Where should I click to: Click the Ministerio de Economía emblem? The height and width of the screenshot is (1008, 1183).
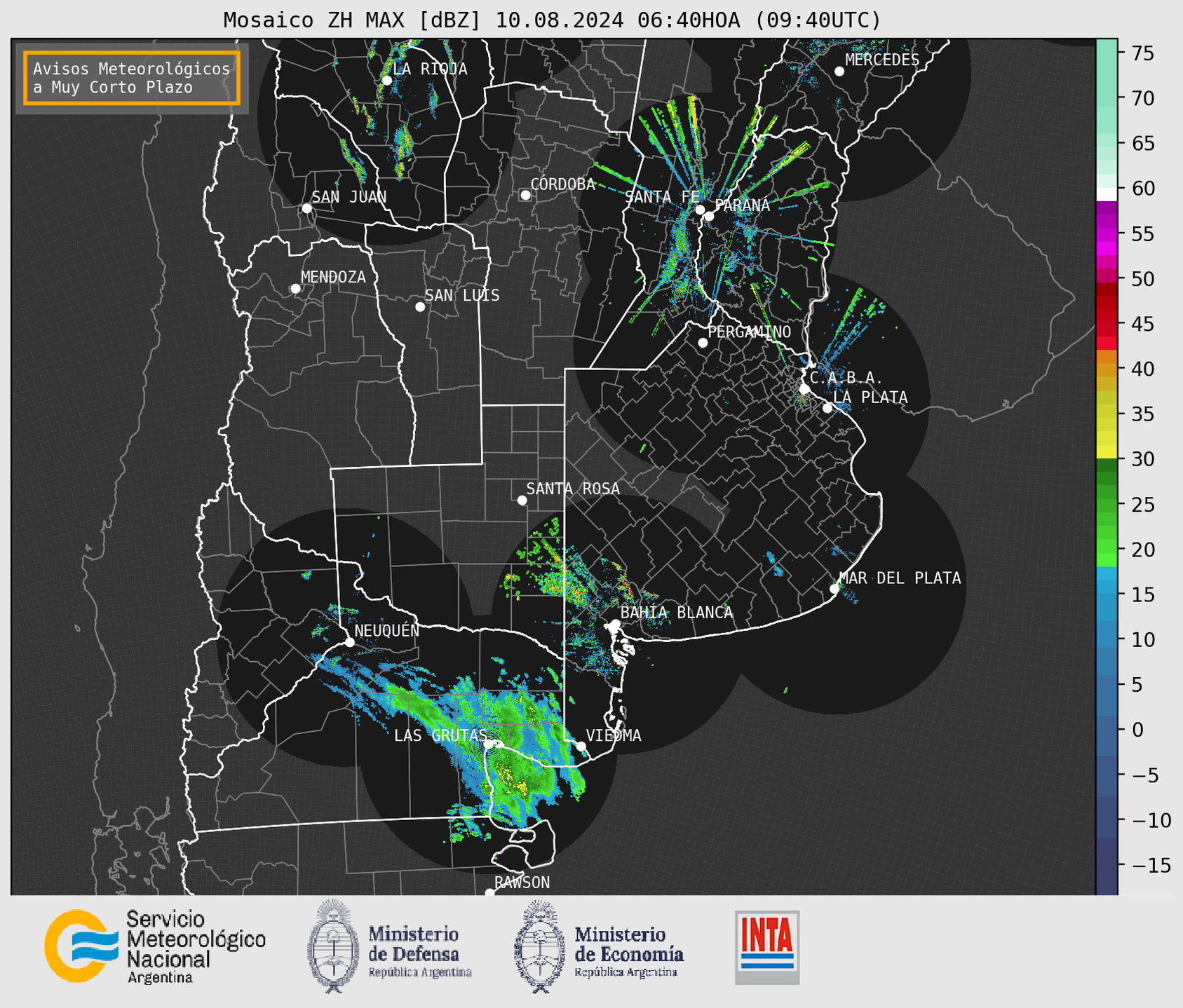pyautogui.click(x=540, y=946)
